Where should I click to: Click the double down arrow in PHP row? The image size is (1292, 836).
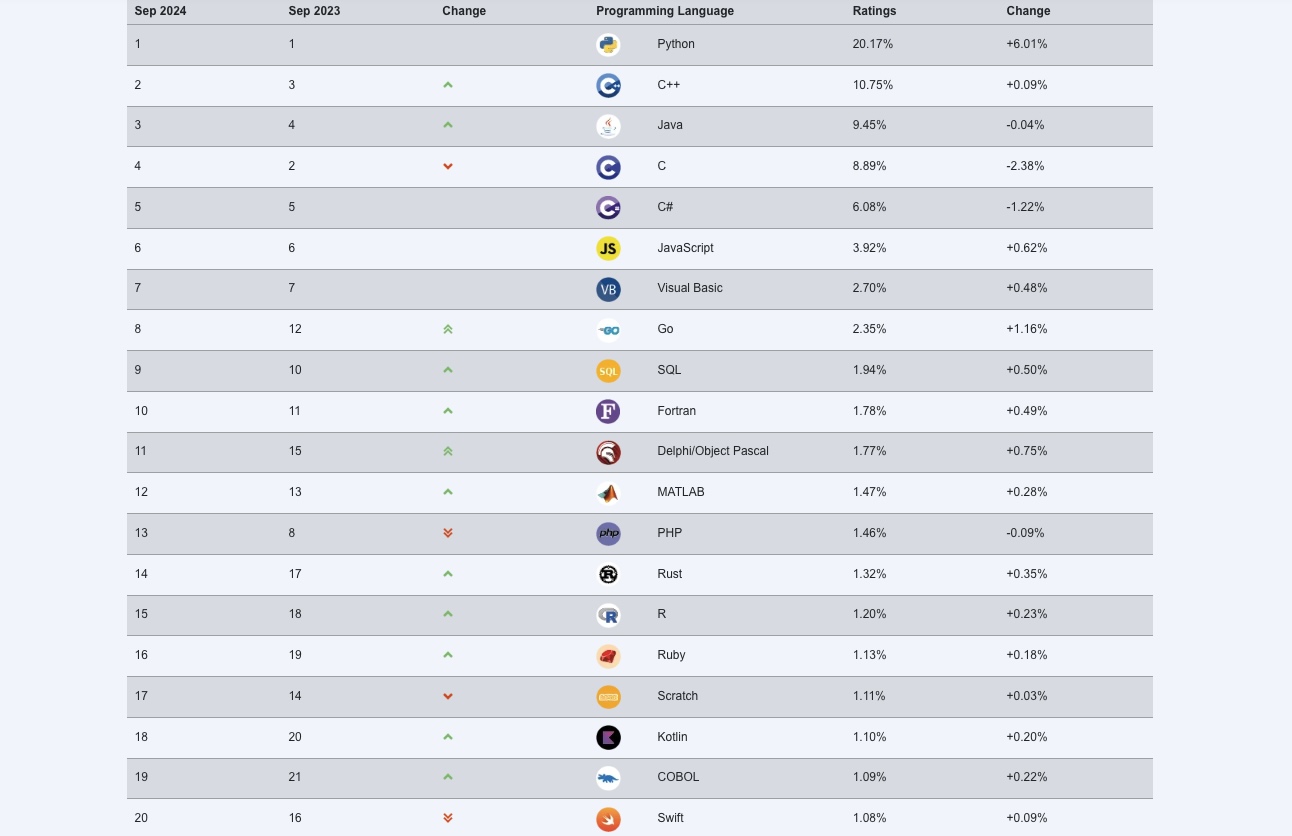[448, 533]
